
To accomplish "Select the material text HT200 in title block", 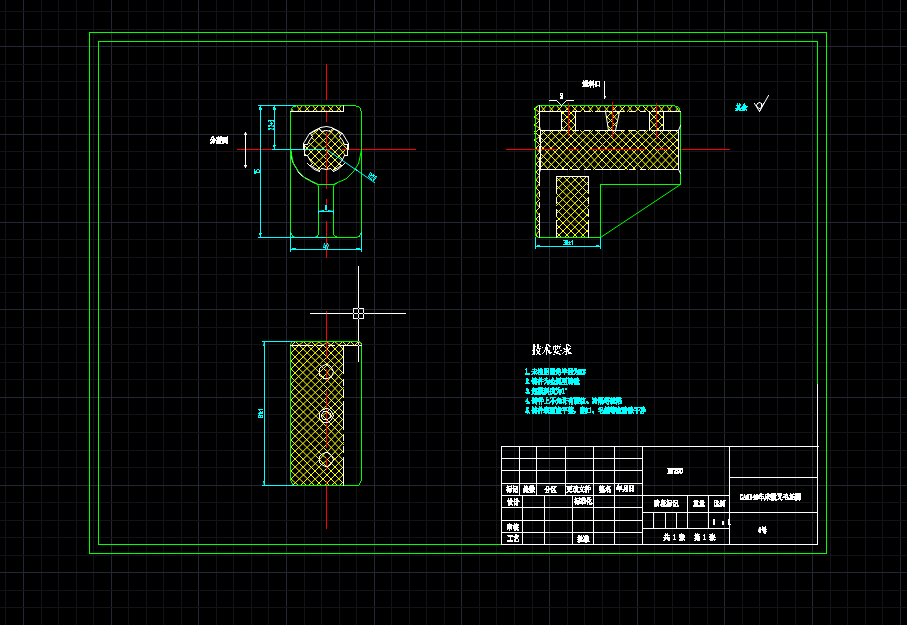I will 674,471.
